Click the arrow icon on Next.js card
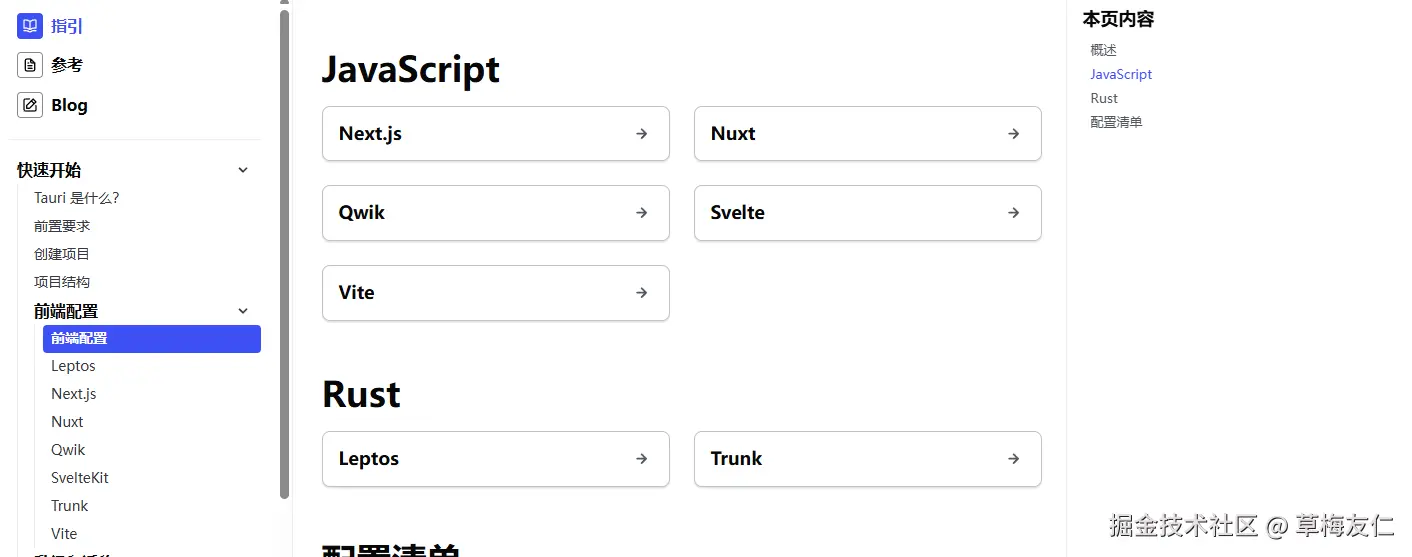The width and height of the screenshot is (1412, 557). [x=642, y=133]
